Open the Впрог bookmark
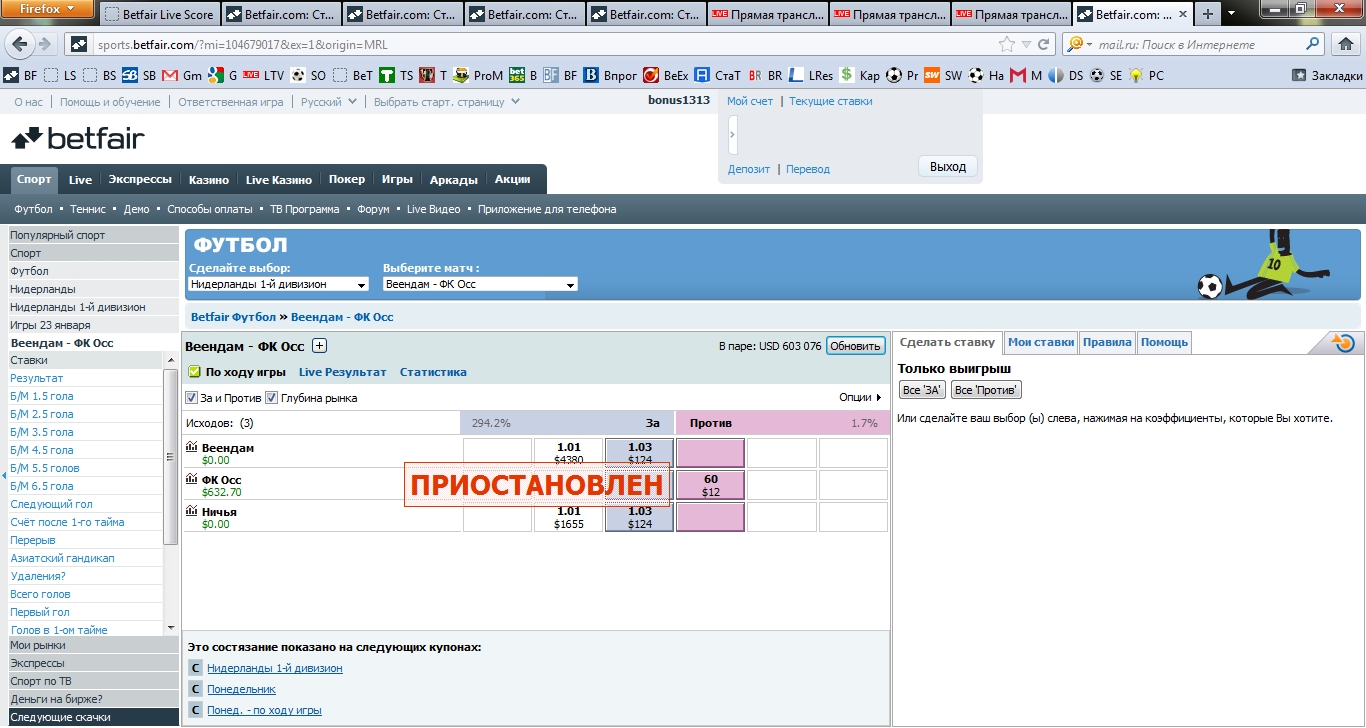1366x728 pixels. tap(611, 75)
